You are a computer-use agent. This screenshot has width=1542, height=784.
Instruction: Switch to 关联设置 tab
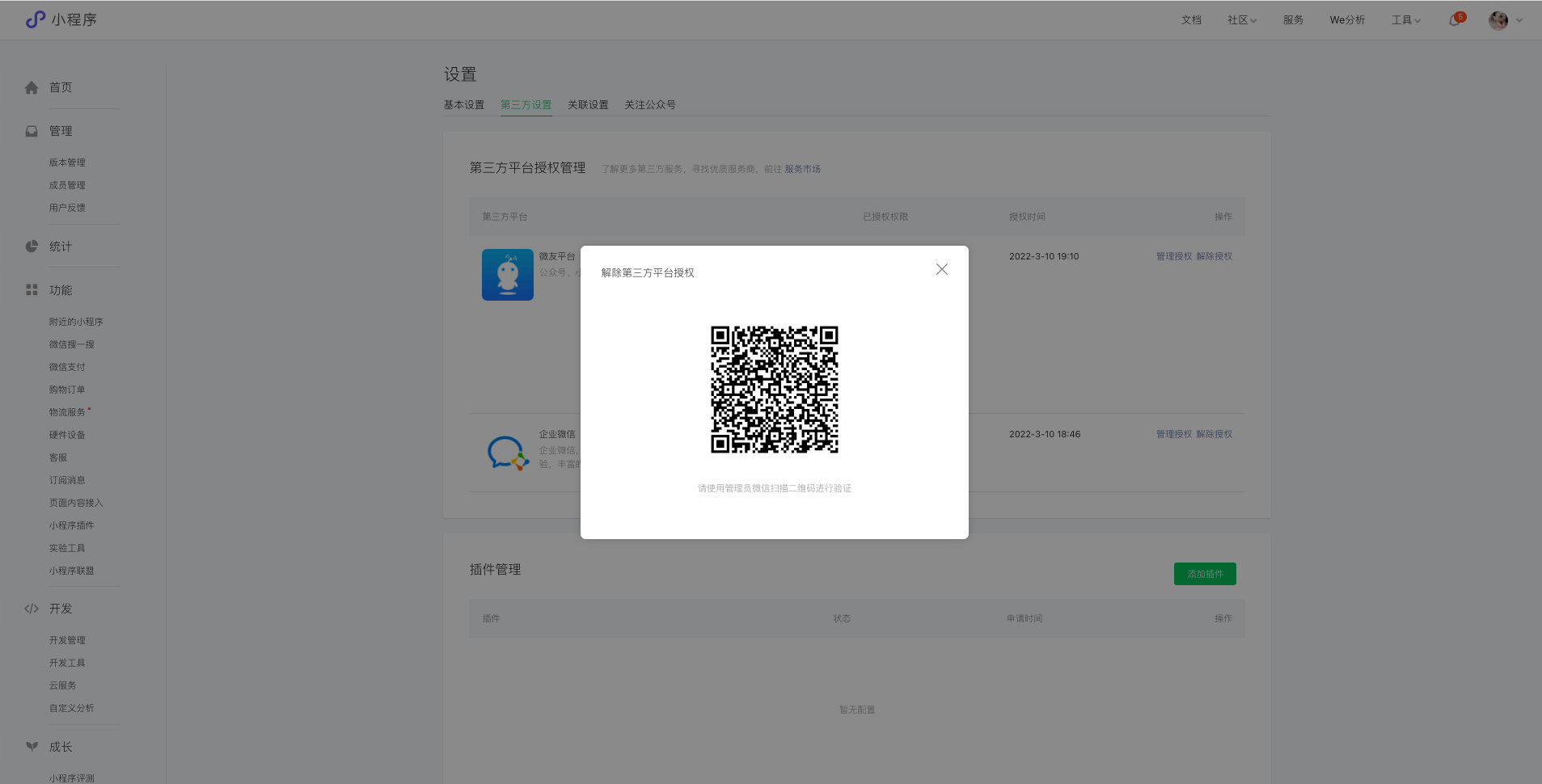click(x=588, y=105)
